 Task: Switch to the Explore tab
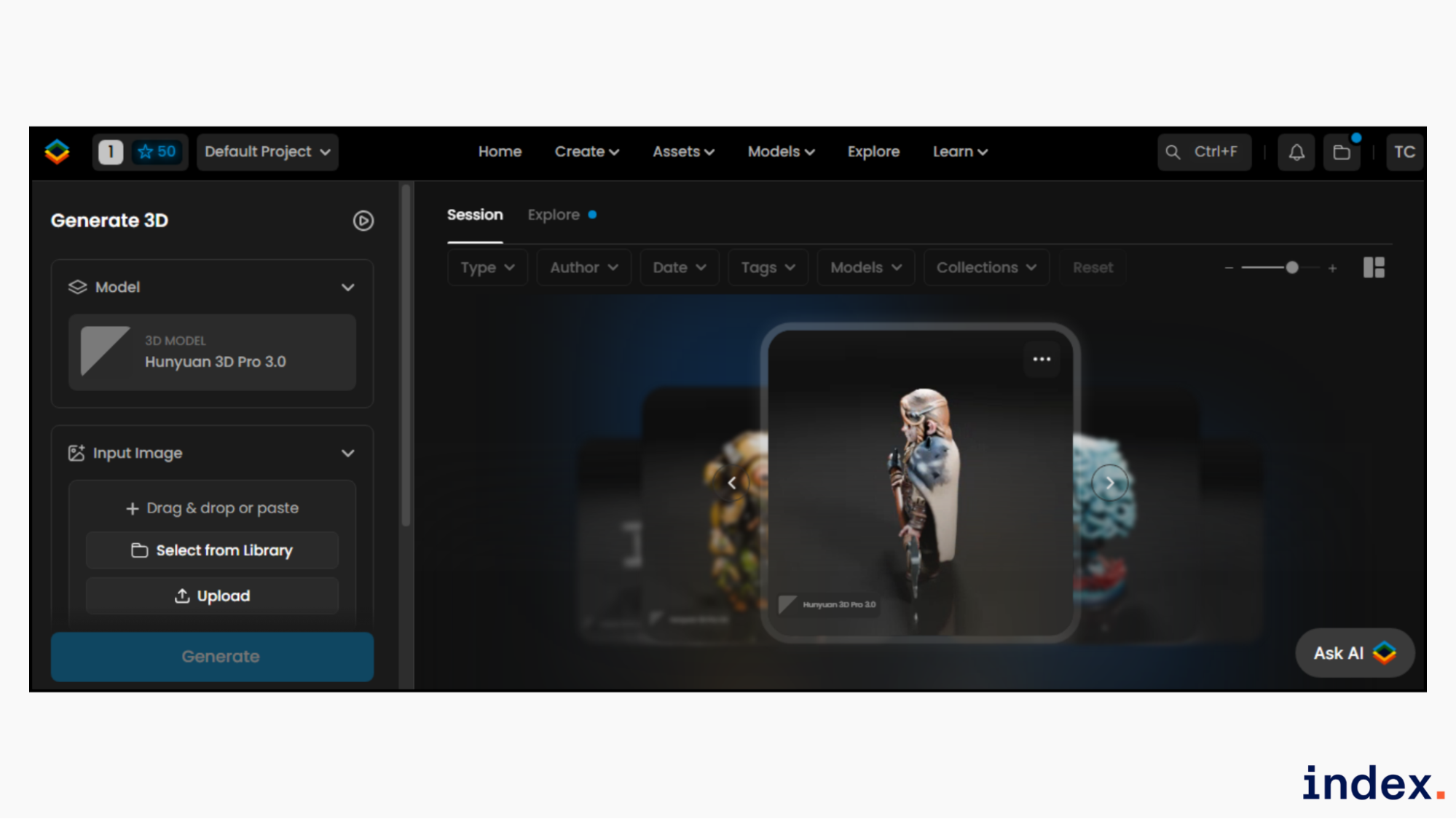pyautogui.click(x=554, y=215)
